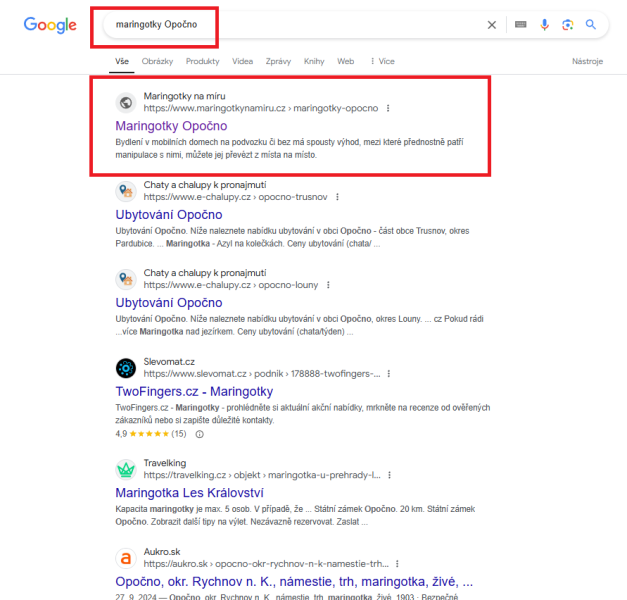Click into the maringotky Opočno search field
The height and width of the screenshot is (600, 627).
point(292,25)
